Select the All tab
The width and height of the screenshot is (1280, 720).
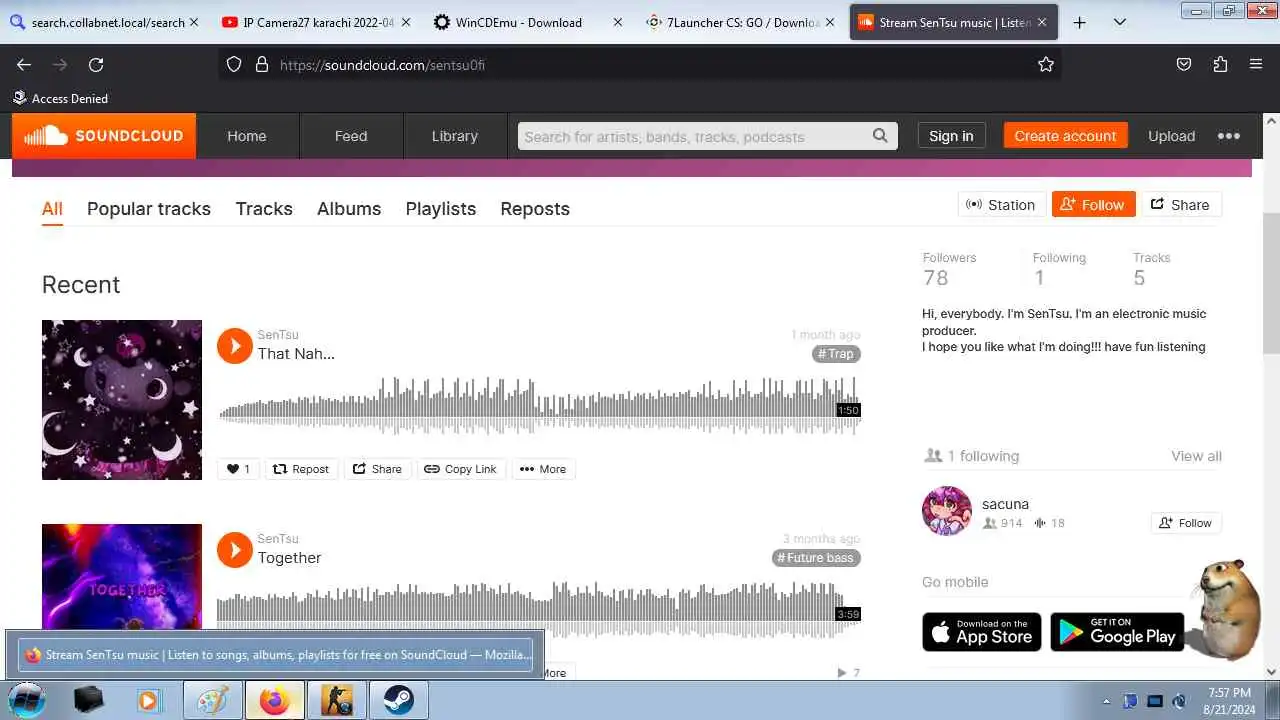(x=52, y=209)
